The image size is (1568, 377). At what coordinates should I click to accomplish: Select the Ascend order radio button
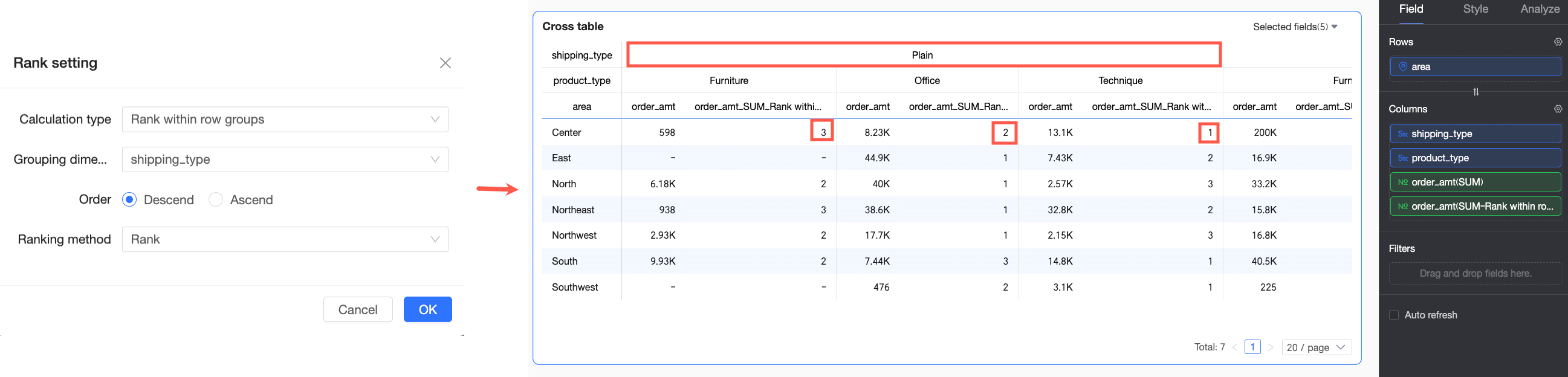215,200
